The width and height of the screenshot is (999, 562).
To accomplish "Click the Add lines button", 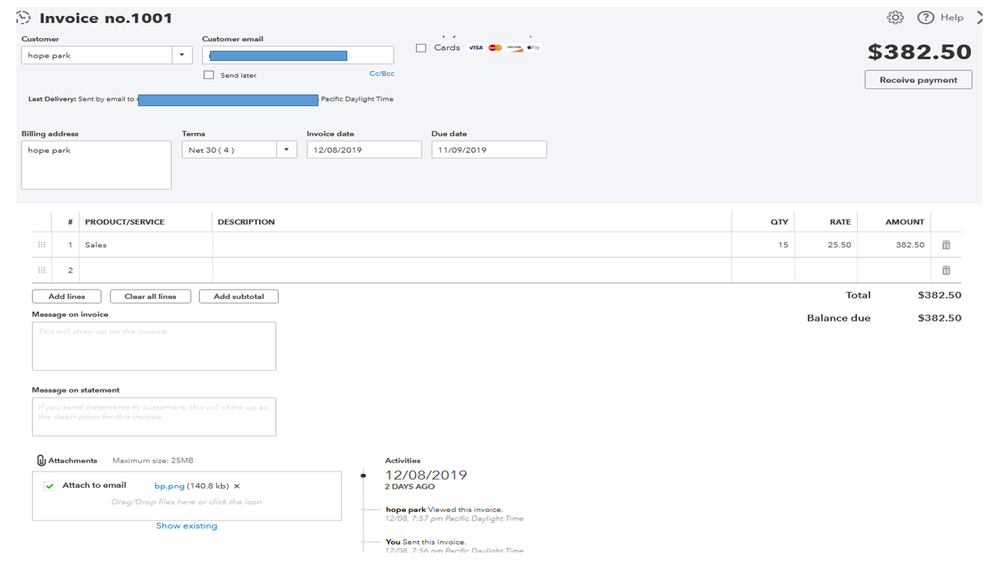I will point(67,297).
